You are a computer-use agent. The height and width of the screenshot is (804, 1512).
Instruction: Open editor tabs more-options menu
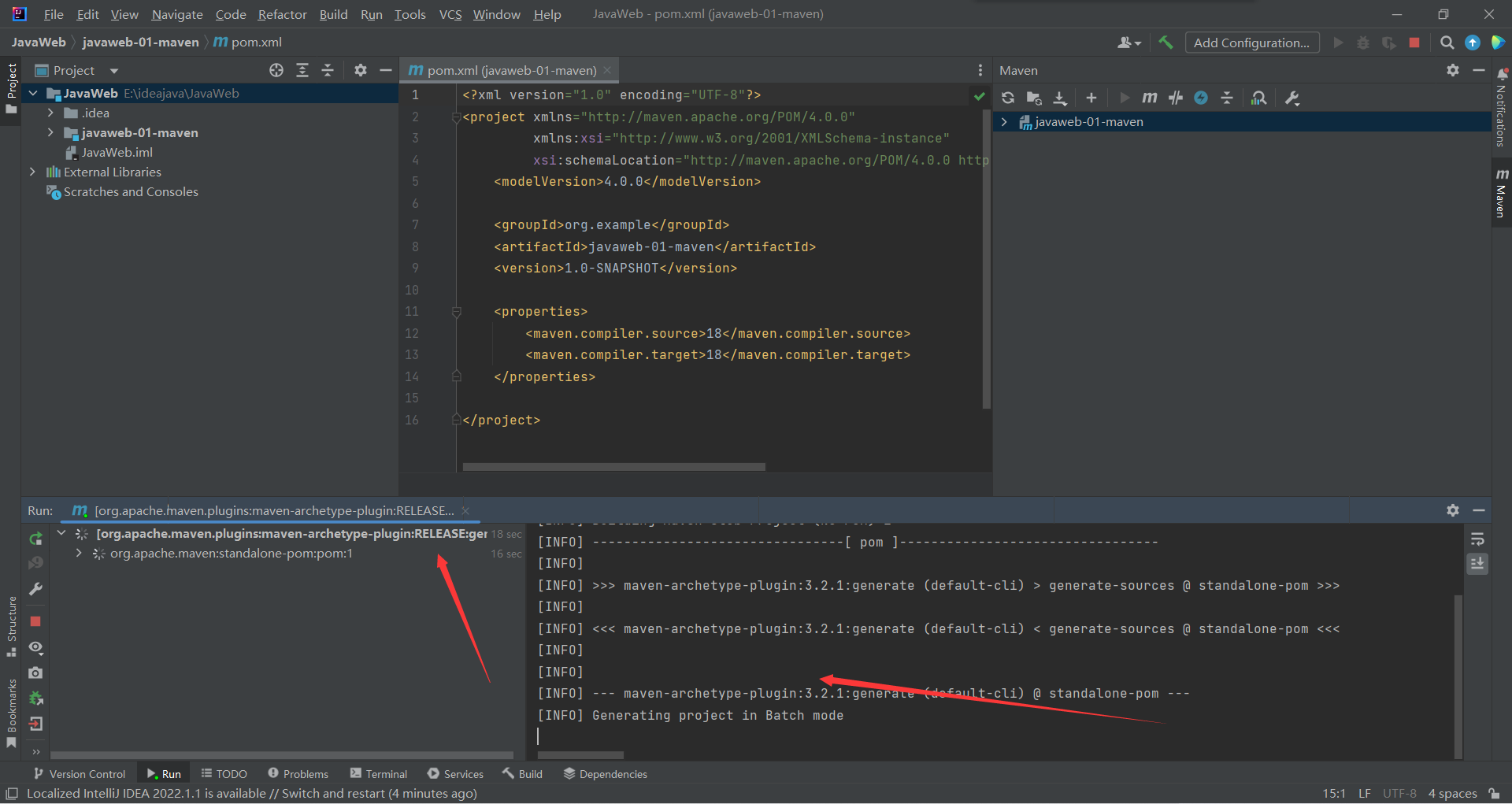point(980,70)
